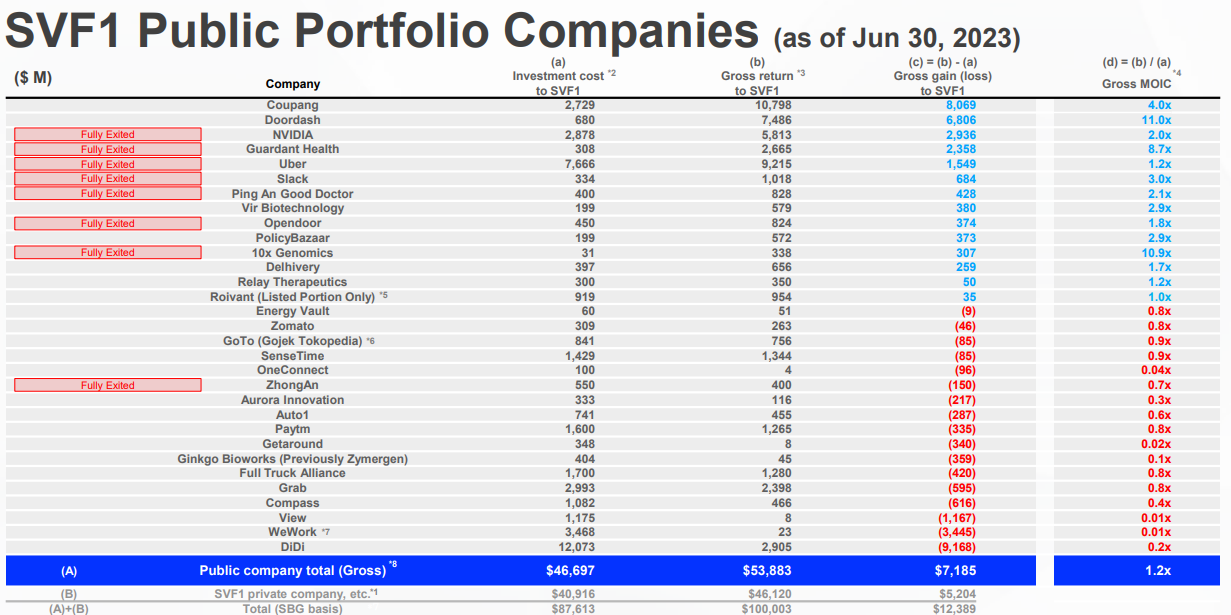This screenshot has height=615, width=1231.
Task: Click Ping An Good Doctor's gain 428
Action: point(966,193)
